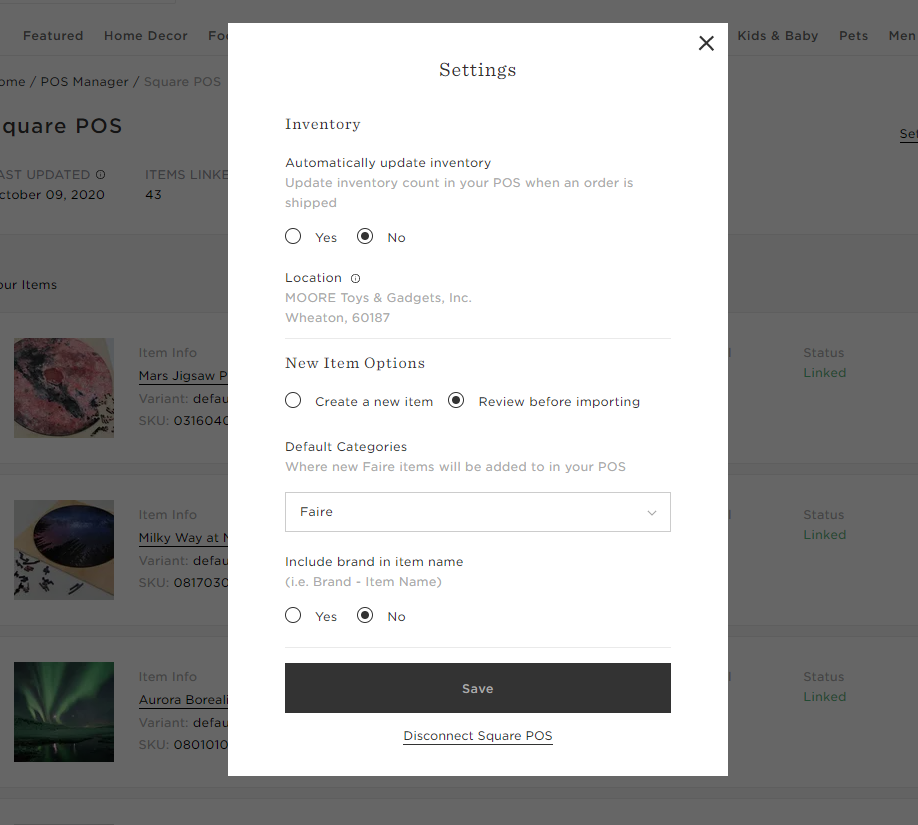The image size is (918, 825).
Task: Go to the Pets category
Action: pos(853,36)
